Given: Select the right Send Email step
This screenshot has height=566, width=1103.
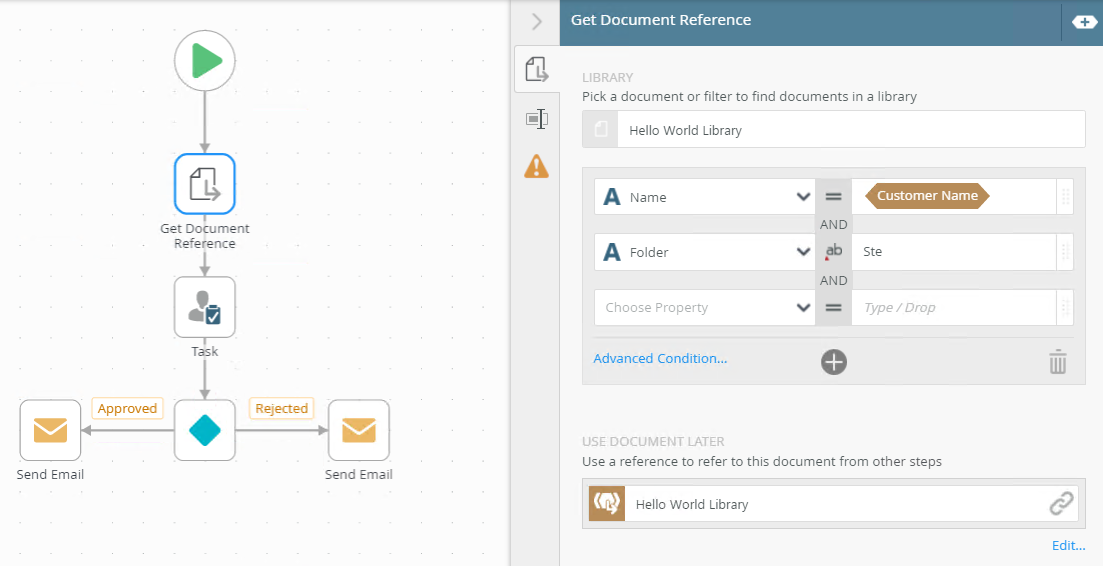Looking at the screenshot, I should click(x=358, y=430).
